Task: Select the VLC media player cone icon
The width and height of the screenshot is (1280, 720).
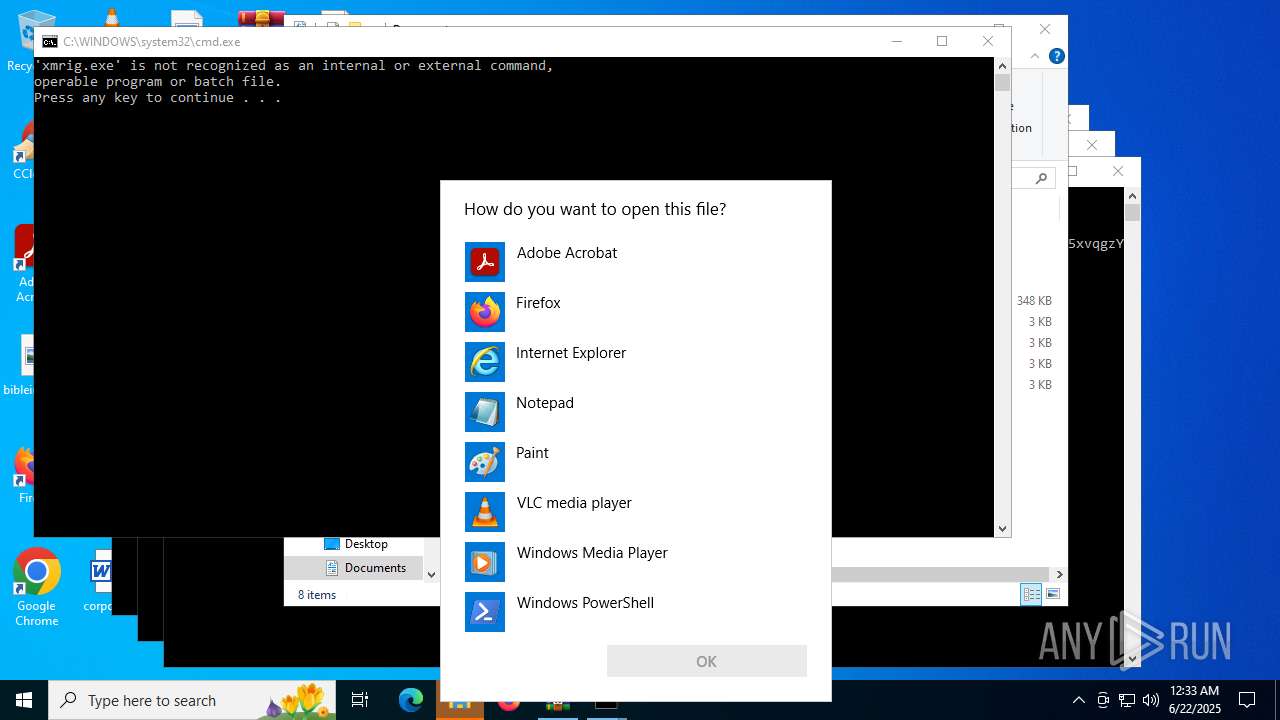Action: [485, 512]
